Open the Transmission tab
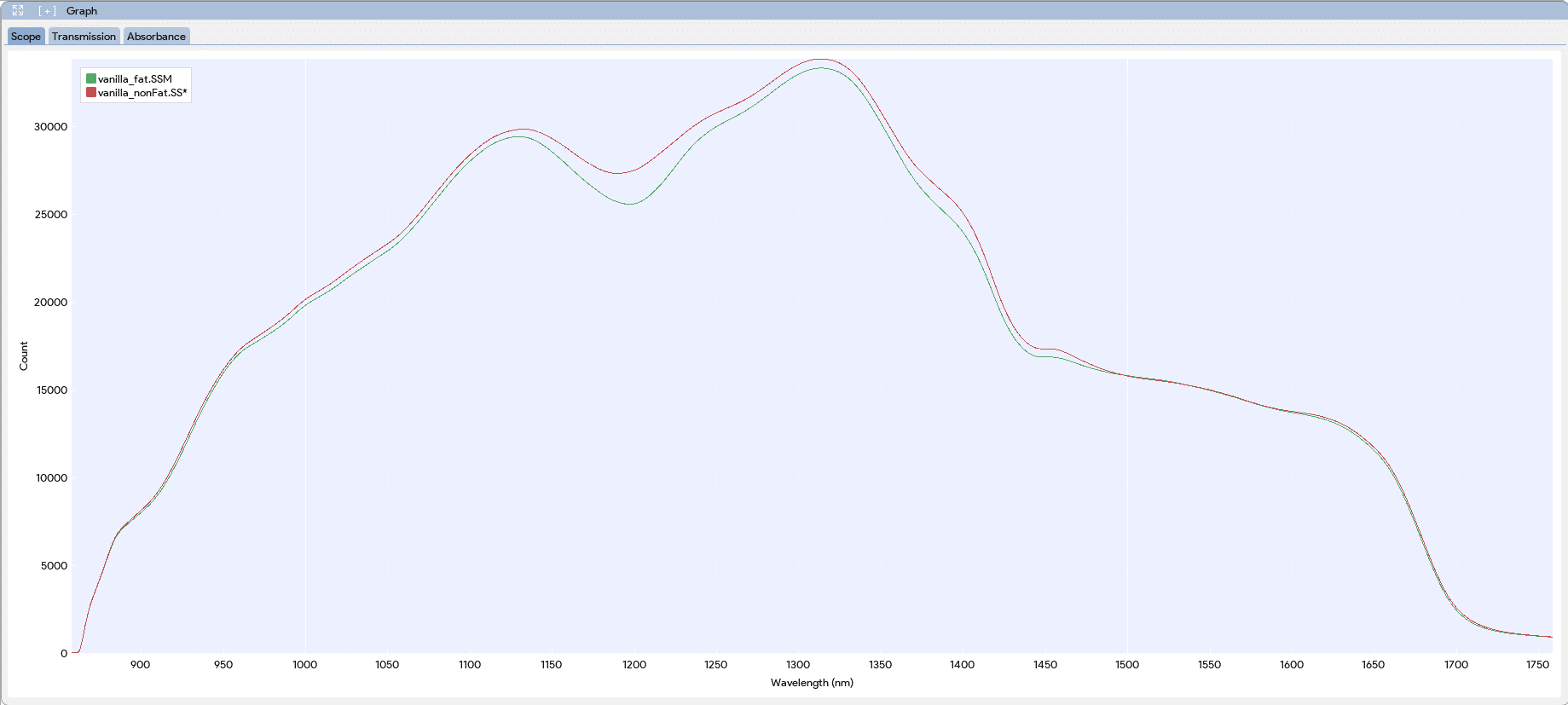 pos(84,37)
